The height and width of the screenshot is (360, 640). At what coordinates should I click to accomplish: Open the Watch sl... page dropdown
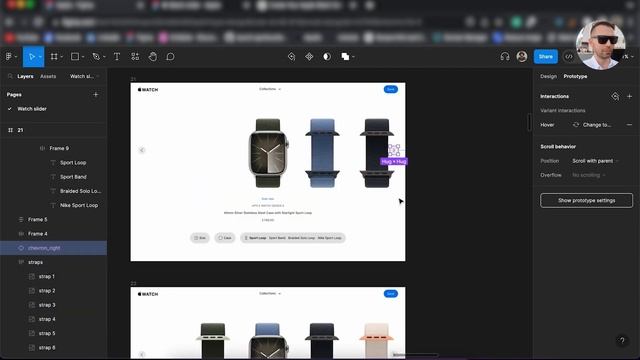84,76
